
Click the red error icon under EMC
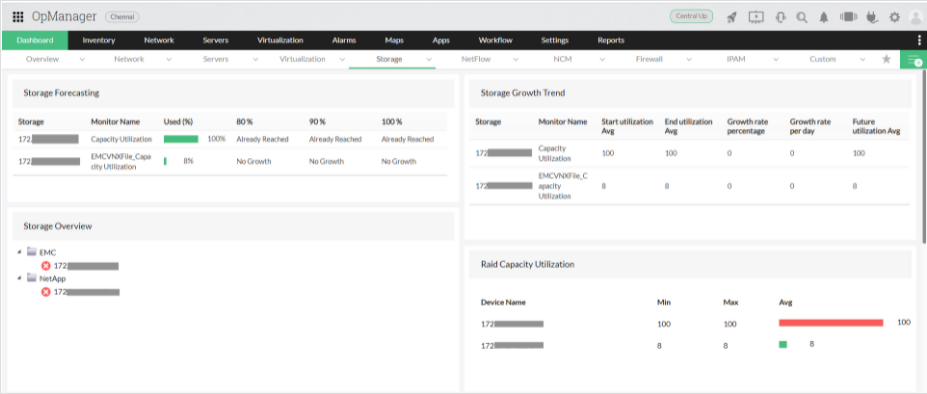[46, 266]
